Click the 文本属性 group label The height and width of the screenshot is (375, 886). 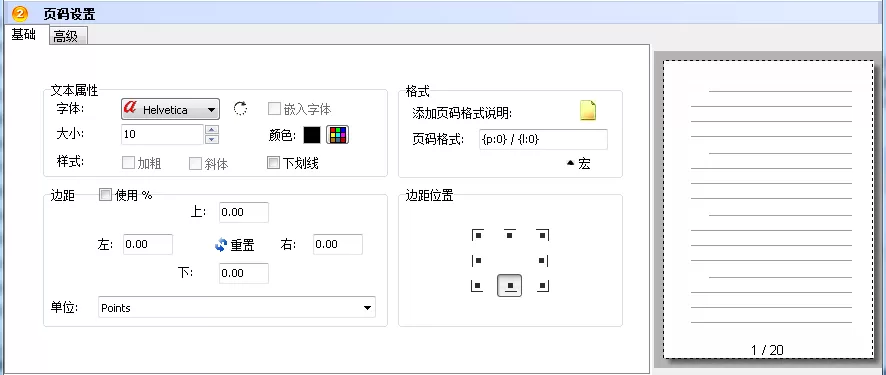click(75, 90)
